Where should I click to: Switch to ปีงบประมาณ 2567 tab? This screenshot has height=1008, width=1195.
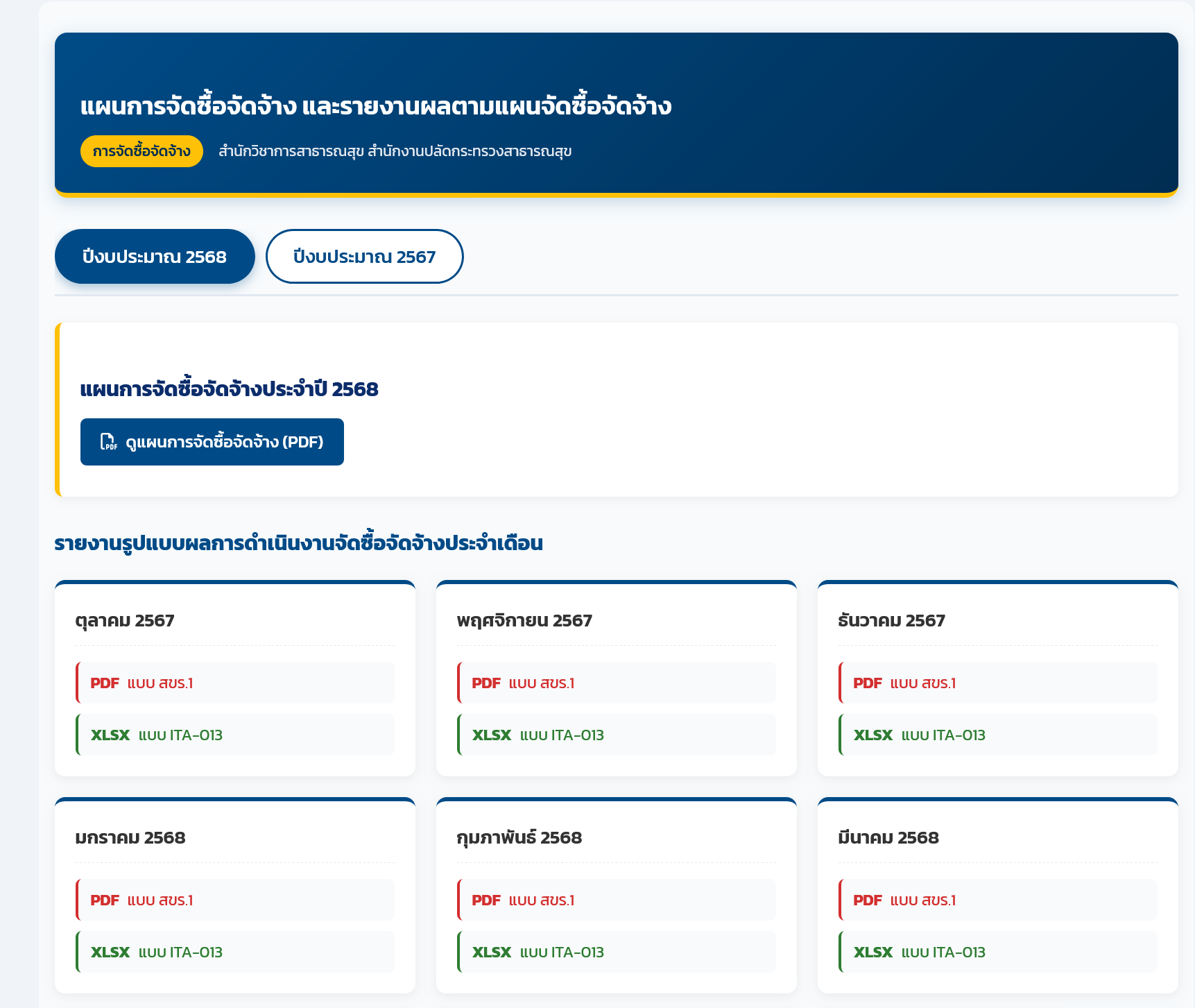(x=364, y=257)
